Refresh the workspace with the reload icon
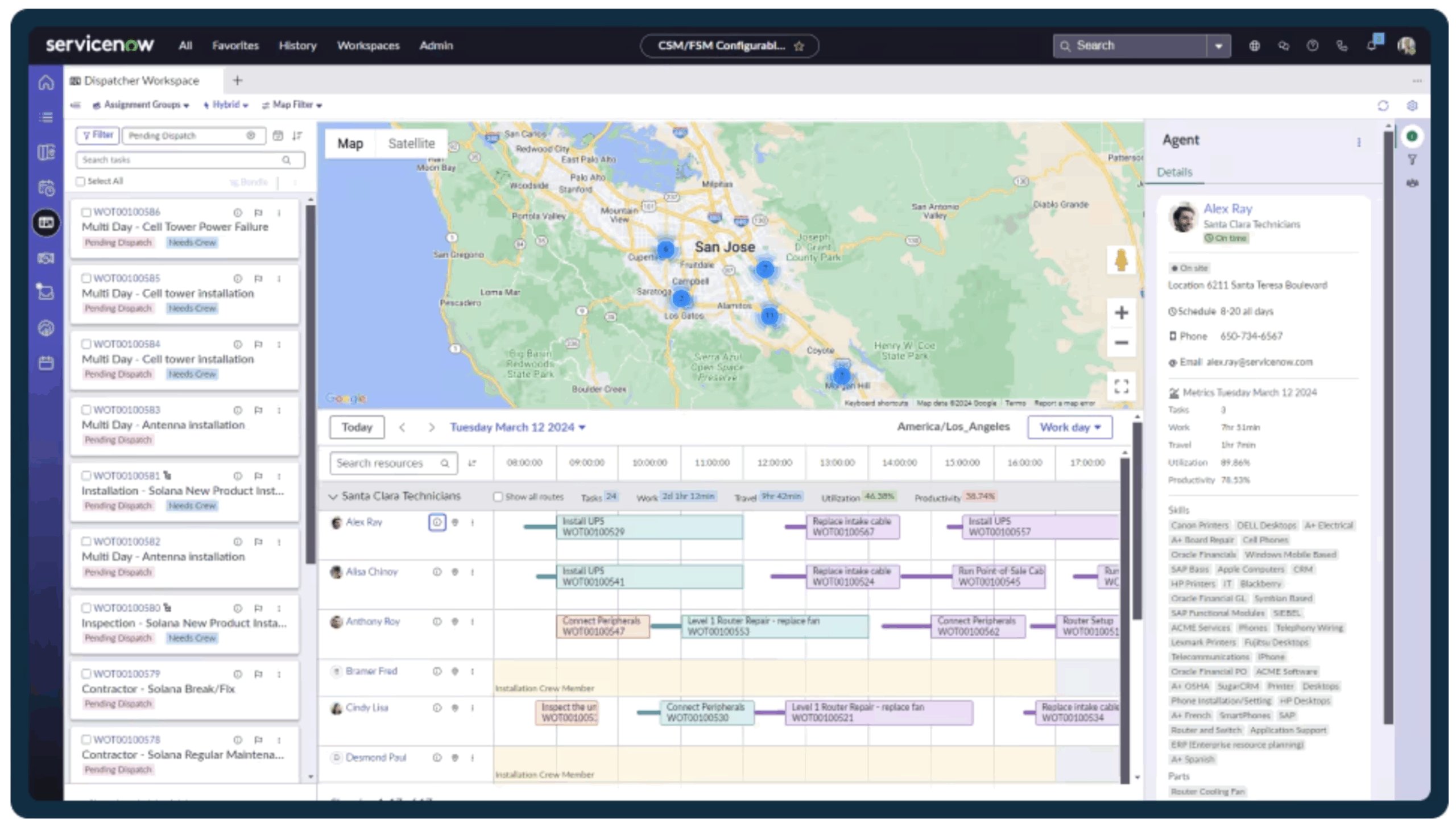 pyautogui.click(x=1383, y=106)
